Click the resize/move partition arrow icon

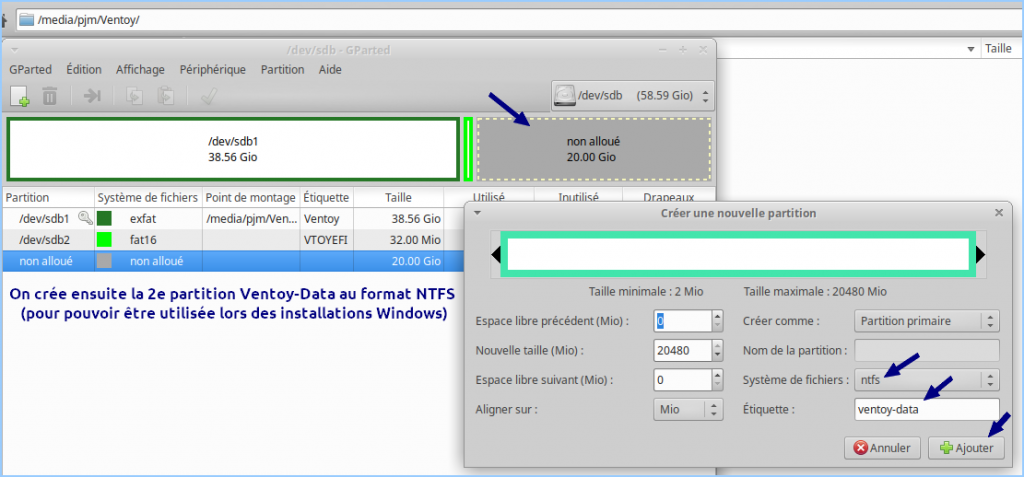coord(92,96)
